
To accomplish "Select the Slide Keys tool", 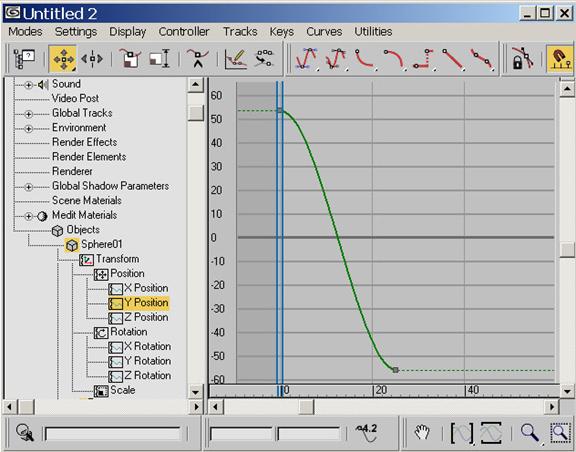I will (92, 59).
